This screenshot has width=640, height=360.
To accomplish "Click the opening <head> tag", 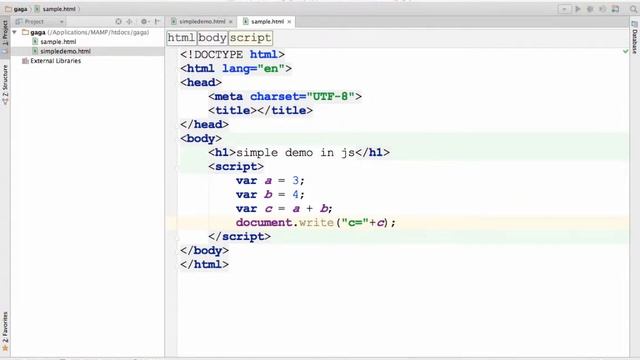I will (201, 82).
